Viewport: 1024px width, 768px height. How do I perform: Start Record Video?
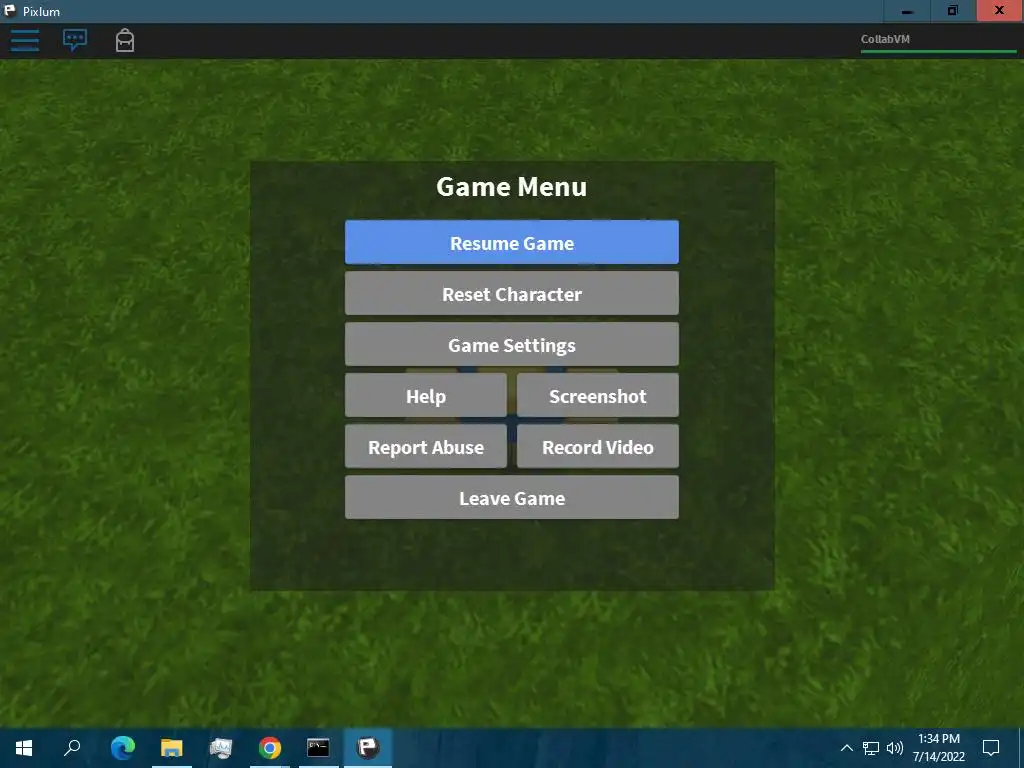coord(598,446)
